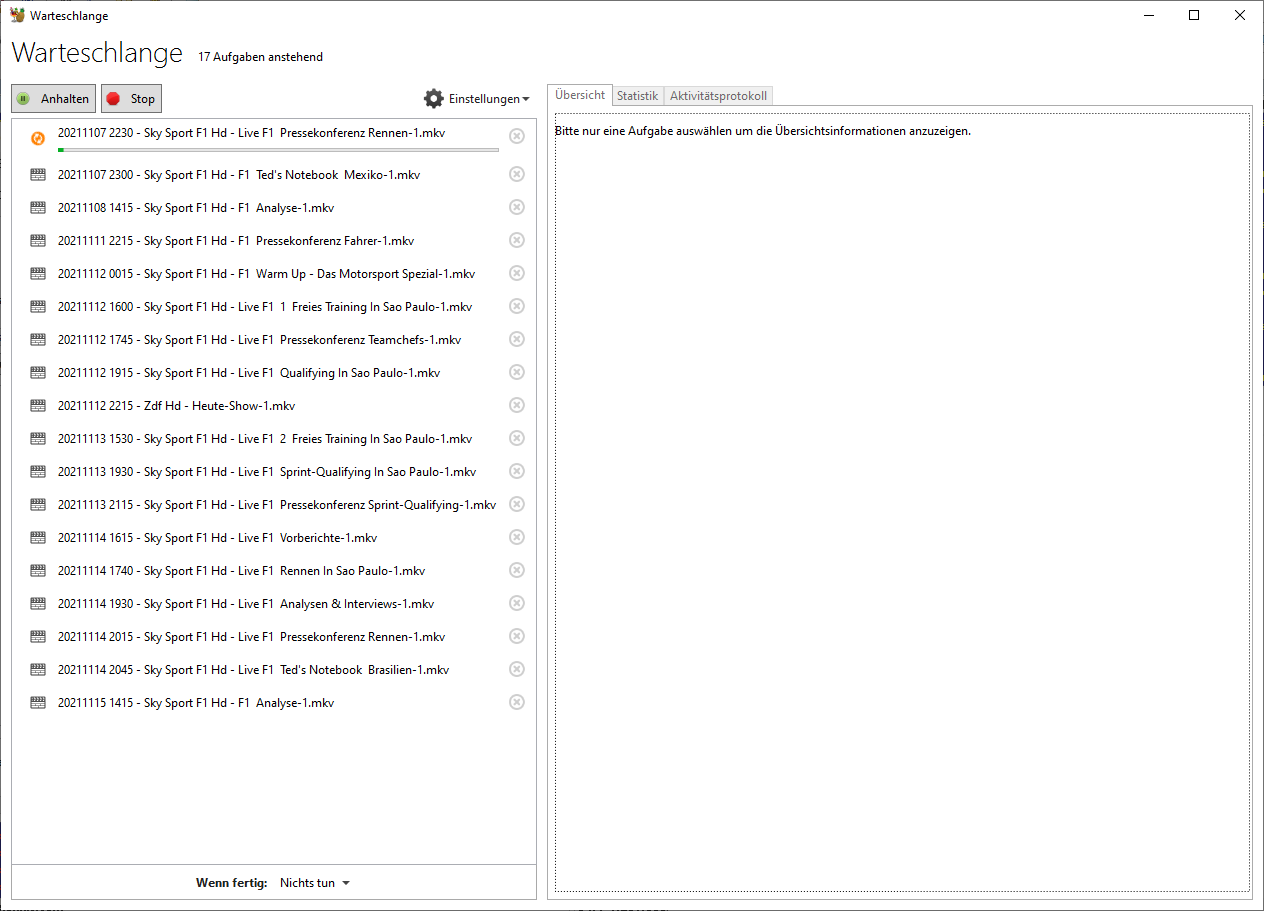Remove Ted's Notebook Mexiko via its cancel icon
Screen dimensions: 1264x911
(x=517, y=173)
